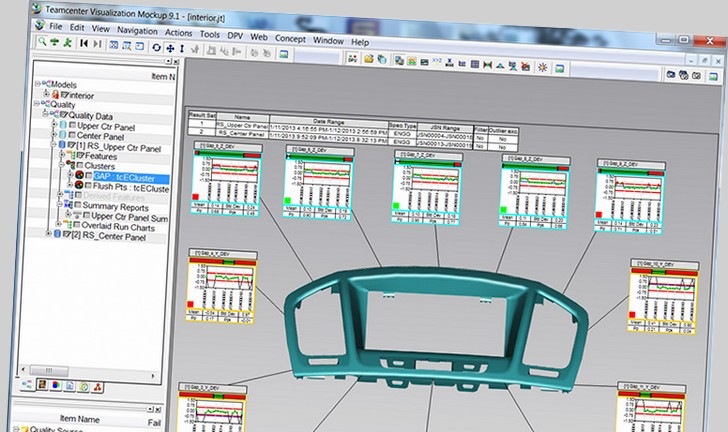Viewport: 728px width, 432px height.
Task: Select the Upper Ctr Panel Sum report item
Action: [x=130, y=217]
